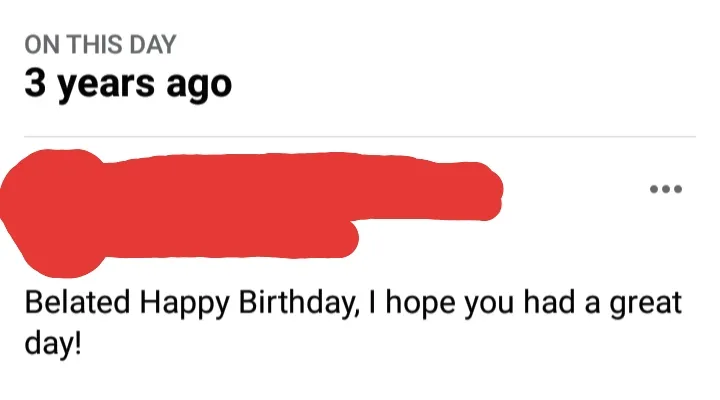Open the three-dot post options menu
This screenshot has width=720, height=400.
(x=665, y=189)
